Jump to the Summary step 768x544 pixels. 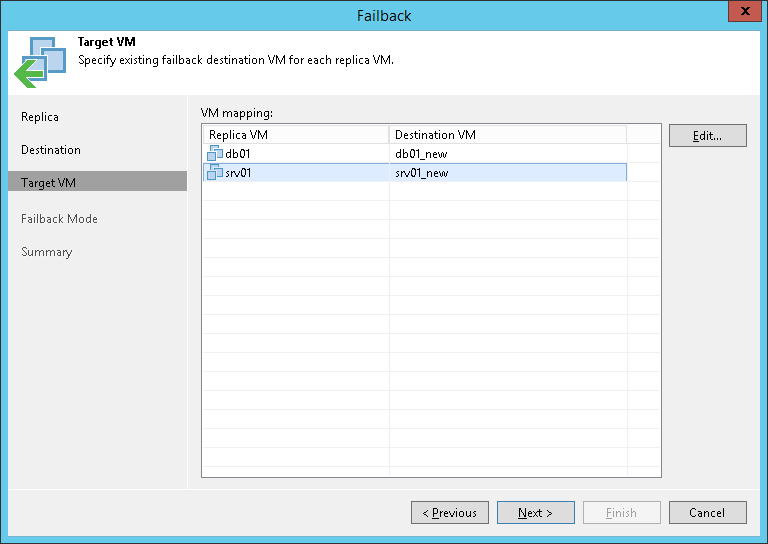tap(47, 252)
